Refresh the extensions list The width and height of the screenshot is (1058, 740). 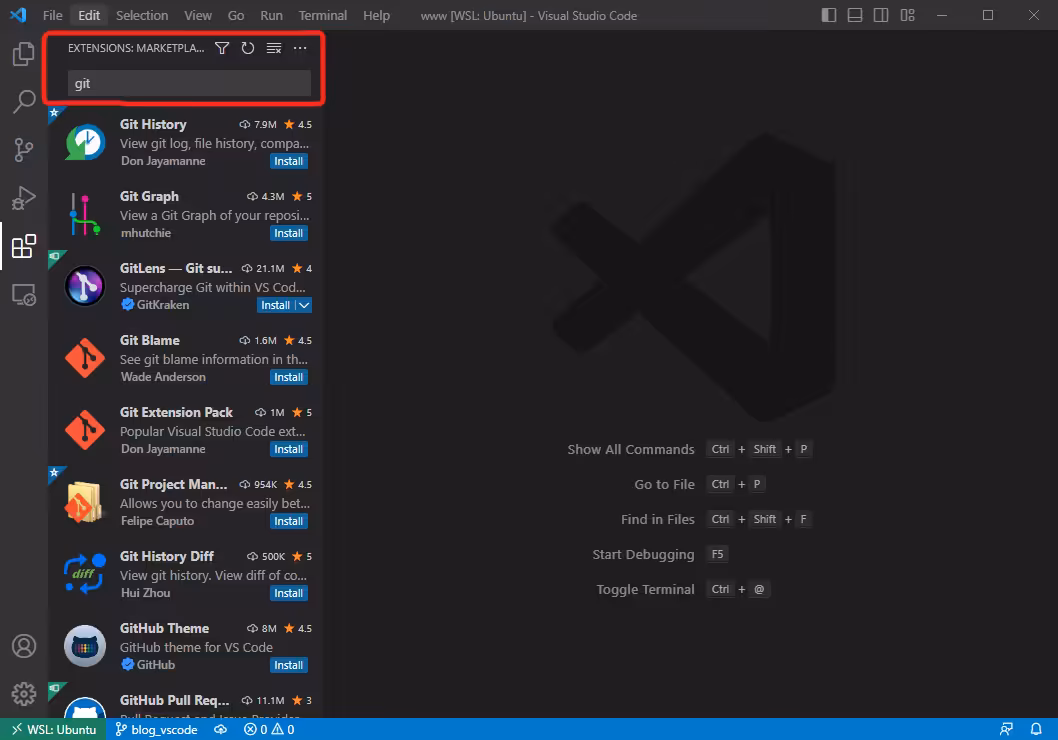248,48
